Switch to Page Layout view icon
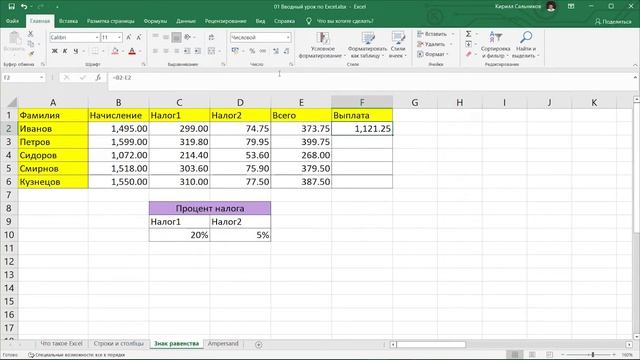 point(532,355)
